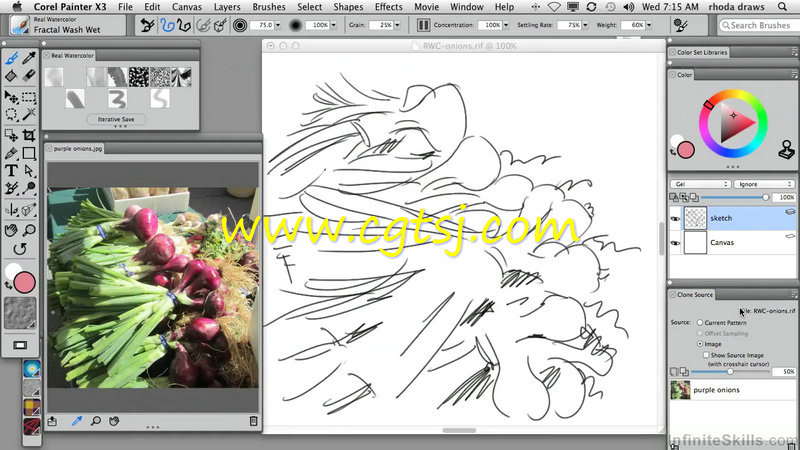
Task: Select the Dodge tool
Action: click(29, 188)
